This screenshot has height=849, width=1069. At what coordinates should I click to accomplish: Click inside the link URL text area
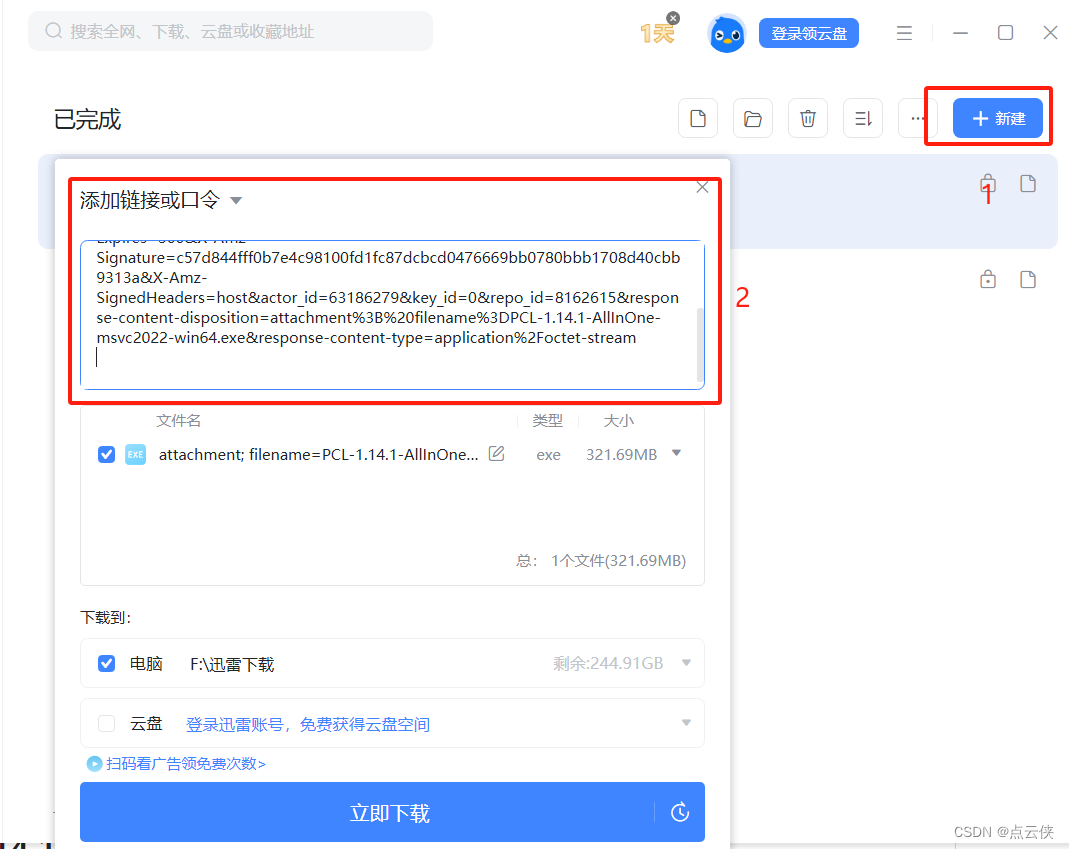point(392,314)
